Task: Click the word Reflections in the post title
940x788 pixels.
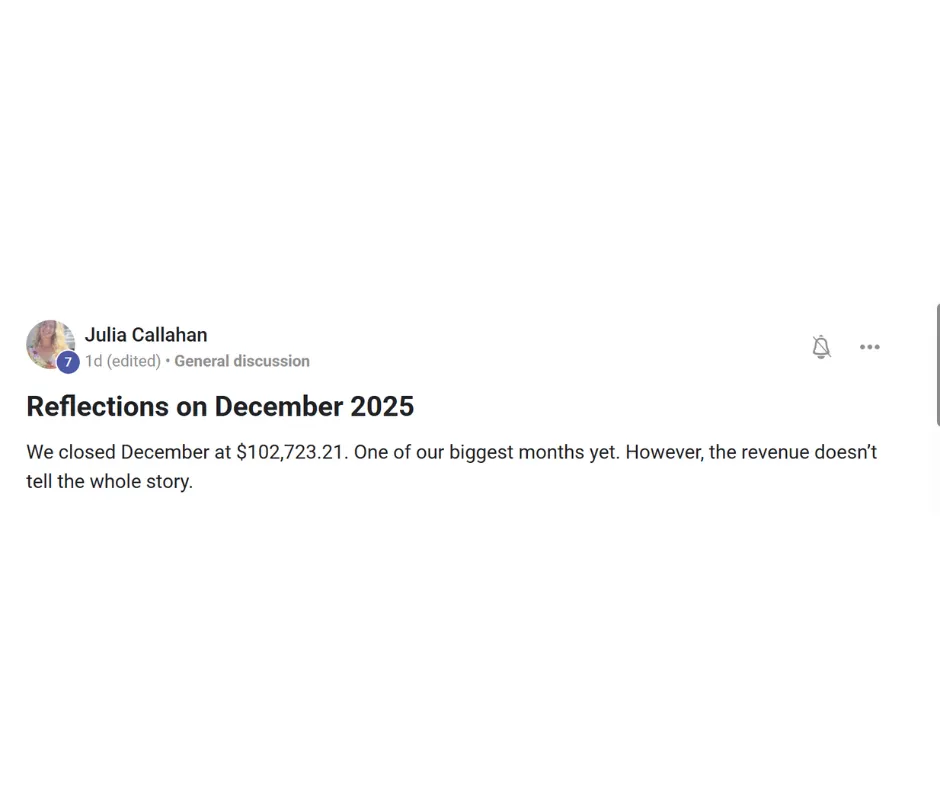Action: [98, 406]
